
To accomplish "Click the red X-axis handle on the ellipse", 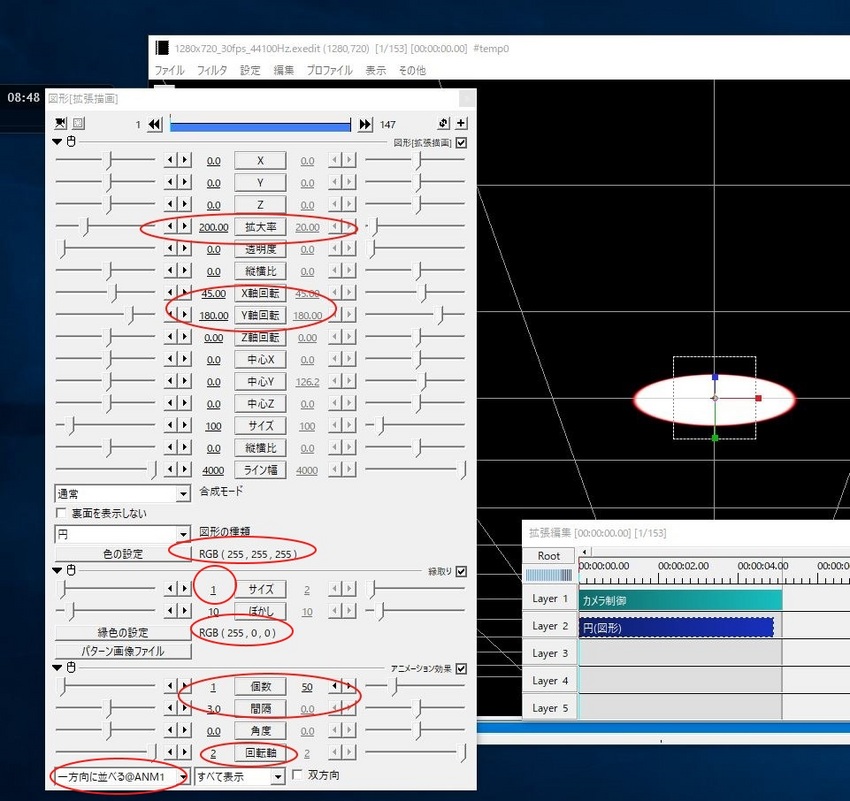I will click(758, 398).
